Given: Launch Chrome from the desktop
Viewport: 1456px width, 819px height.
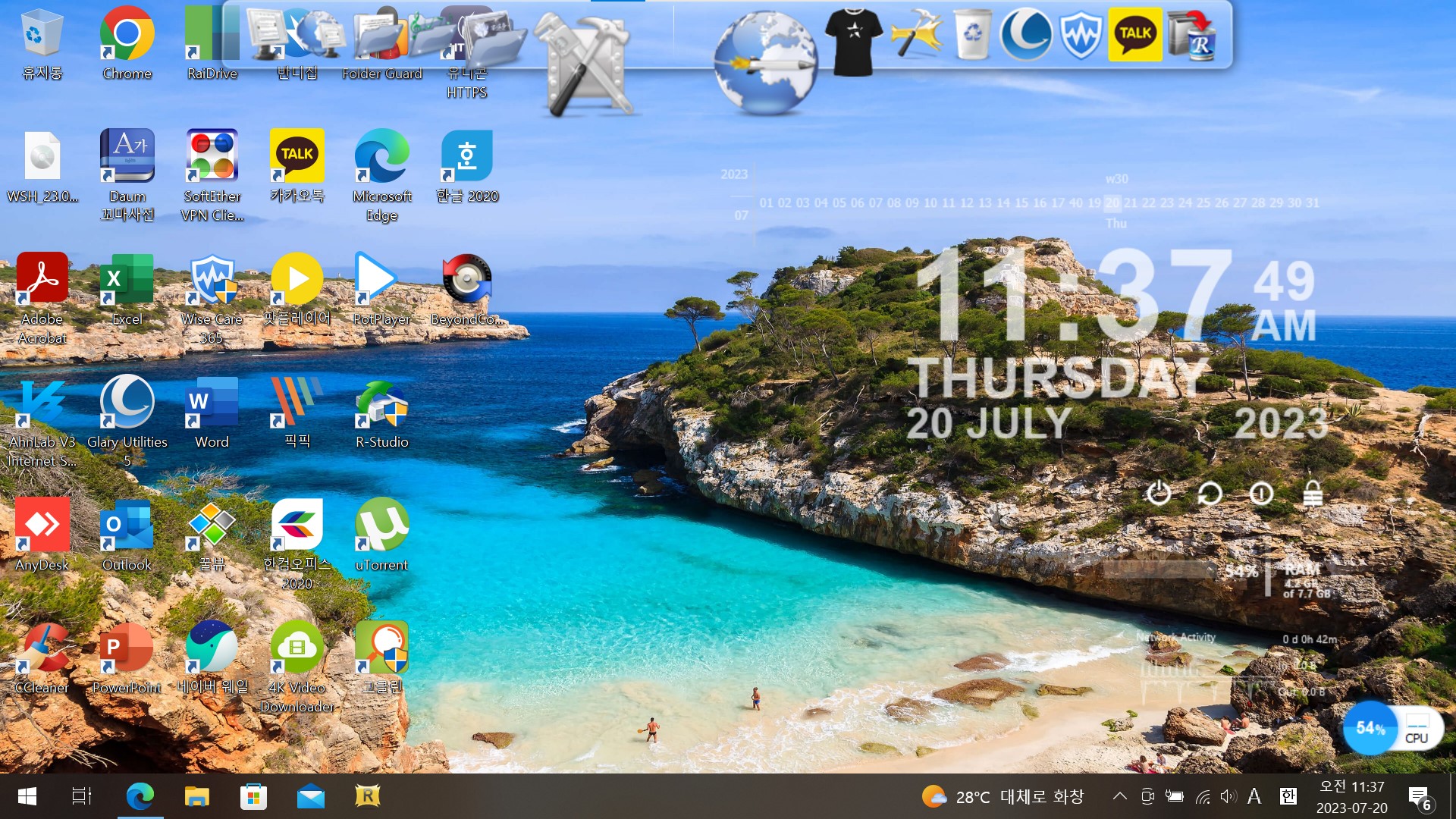Looking at the screenshot, I should [127, 42].
